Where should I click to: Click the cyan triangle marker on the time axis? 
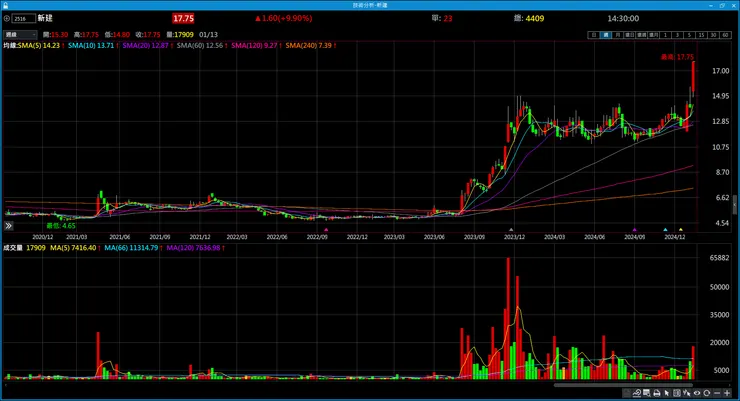click(665, 230)
